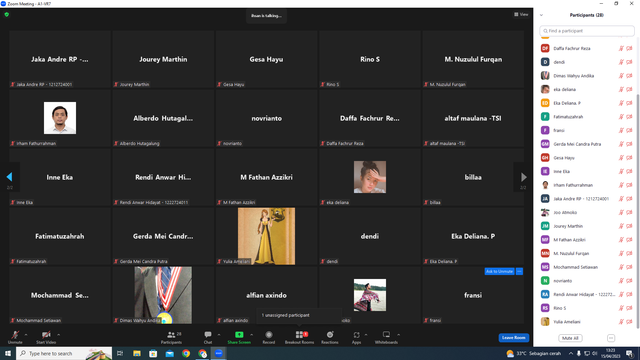Screen dimensions: 640x360
Task: Open Mail app from taskbar
Action: (169, 353)
